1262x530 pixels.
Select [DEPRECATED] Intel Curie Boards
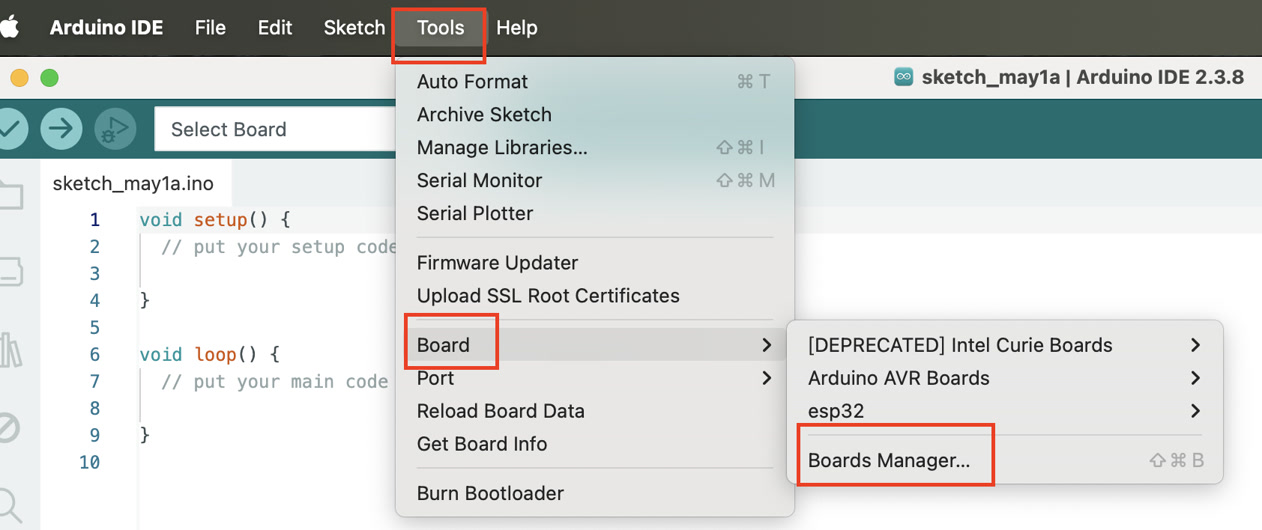point(1005,345)
